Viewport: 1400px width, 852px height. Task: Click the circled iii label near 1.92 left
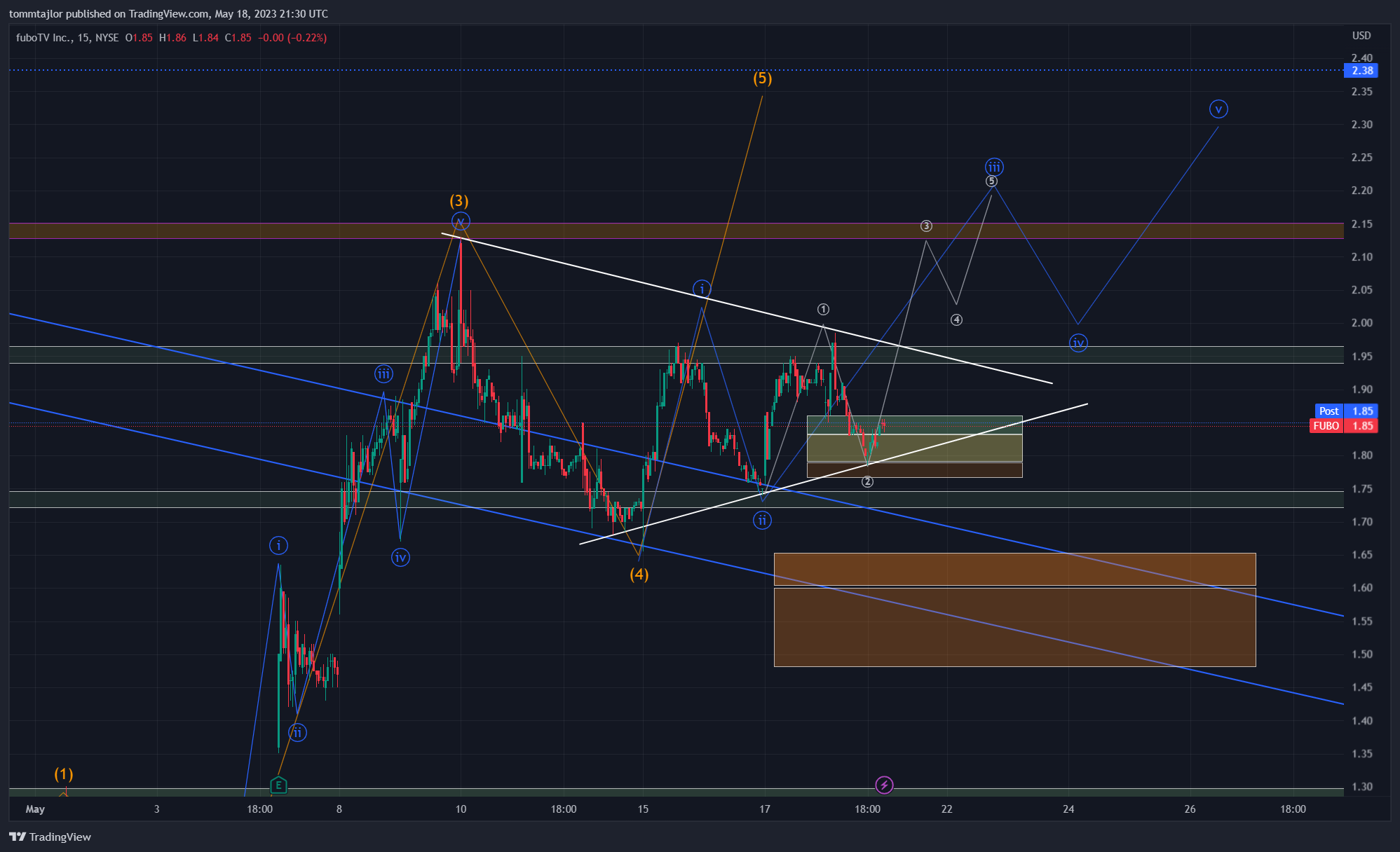383,374
